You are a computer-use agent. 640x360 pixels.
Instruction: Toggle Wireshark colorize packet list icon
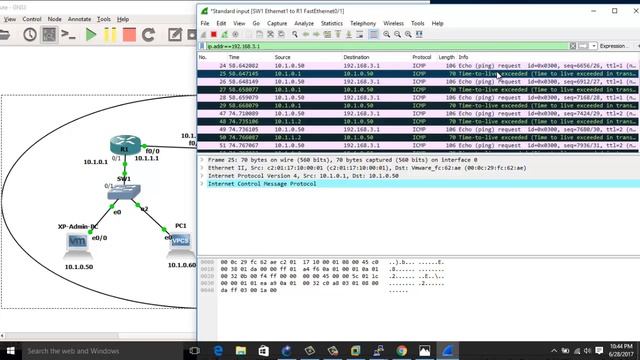373,35
